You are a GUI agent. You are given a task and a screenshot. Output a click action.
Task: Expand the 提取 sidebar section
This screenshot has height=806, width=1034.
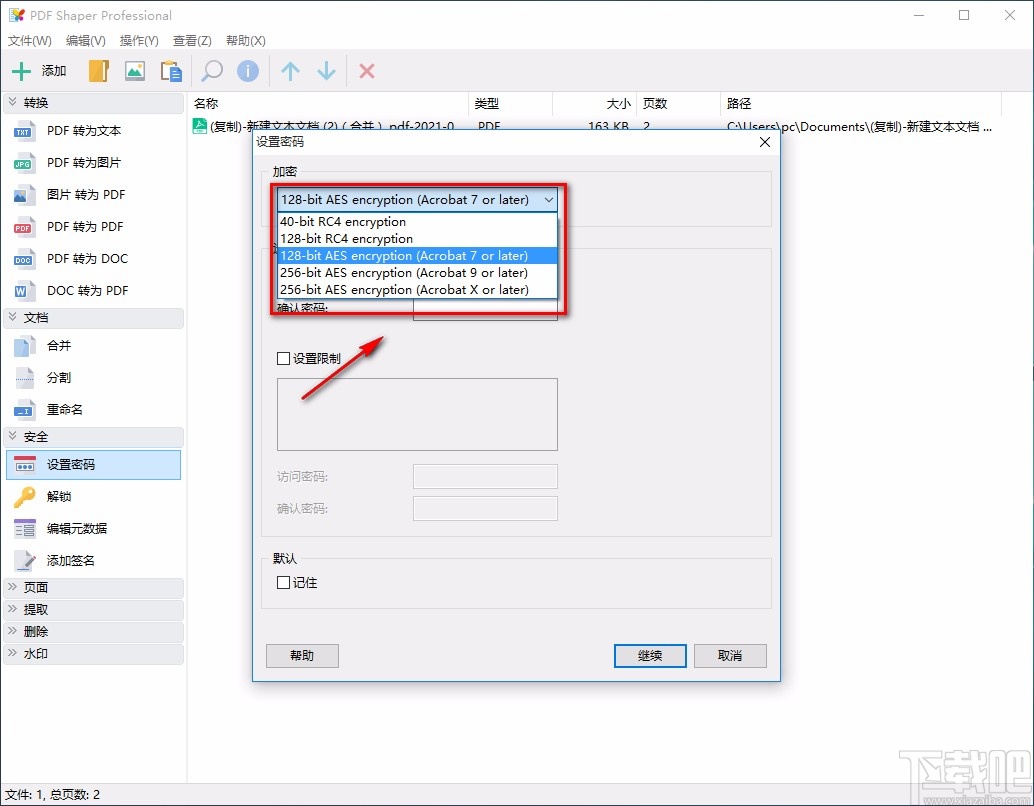(93, 609)
